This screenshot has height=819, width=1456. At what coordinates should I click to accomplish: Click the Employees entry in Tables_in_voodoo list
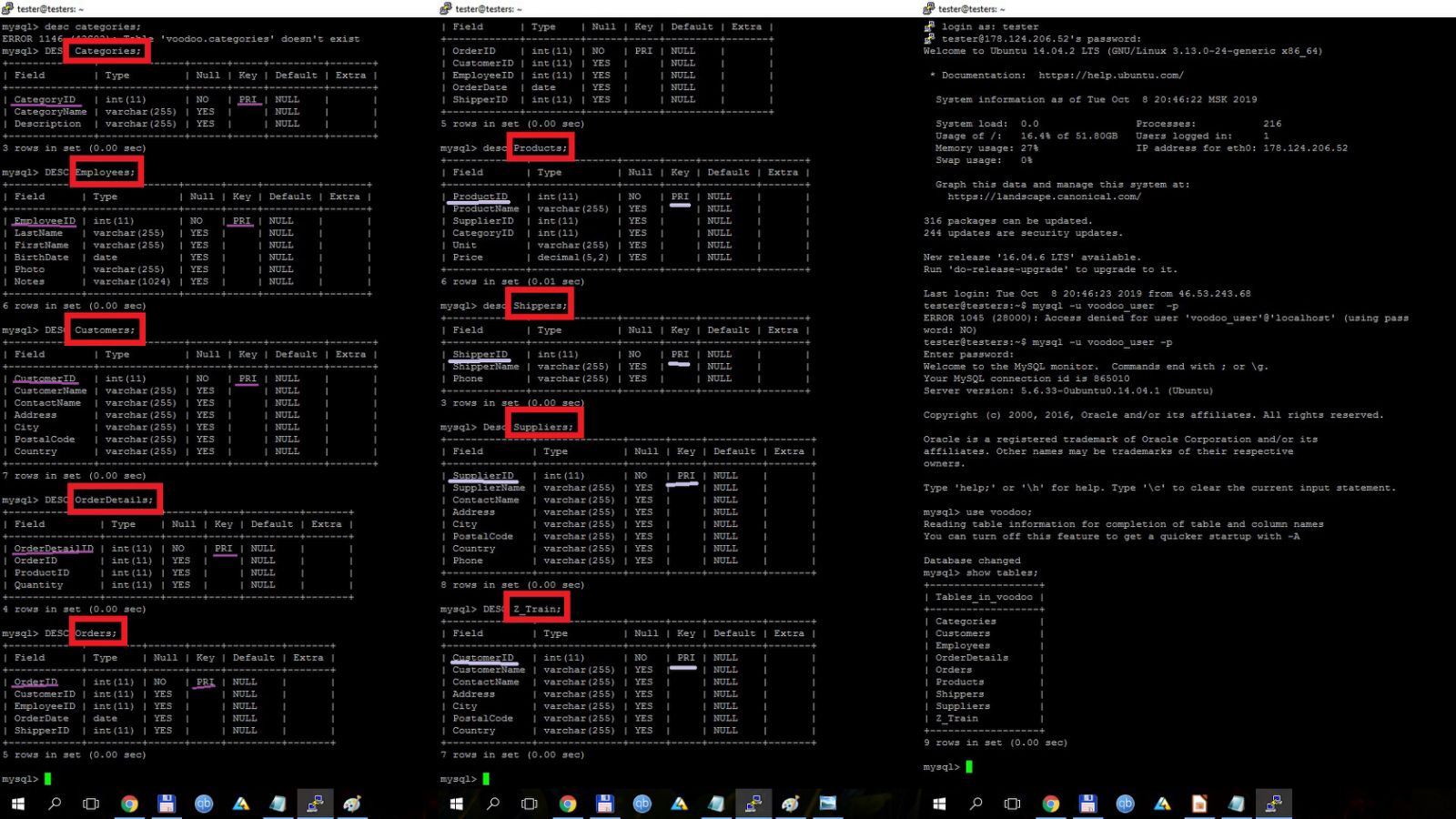(x=962, y=645)
